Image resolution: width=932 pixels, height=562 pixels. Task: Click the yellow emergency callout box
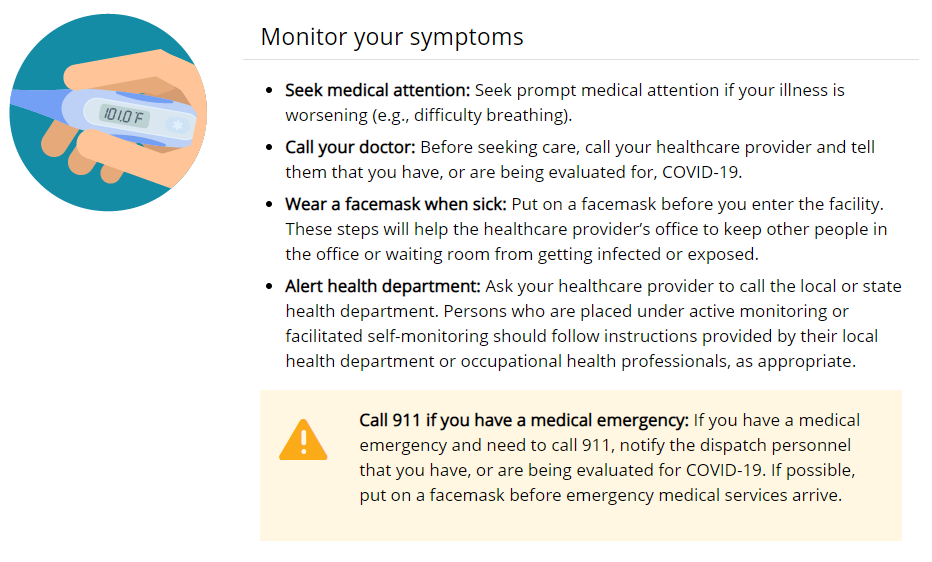(581, 466)
